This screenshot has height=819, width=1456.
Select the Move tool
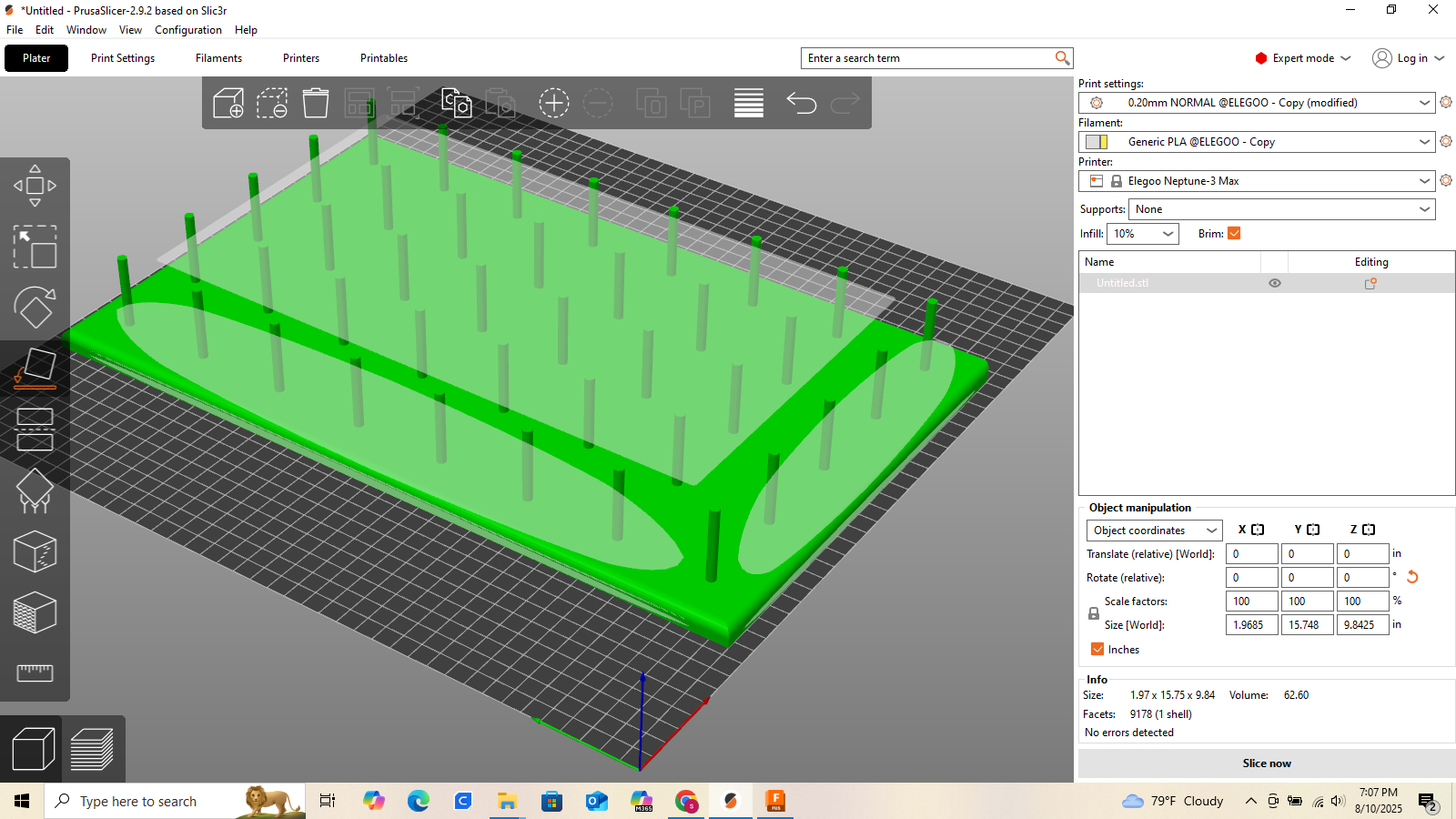point(35,186)
